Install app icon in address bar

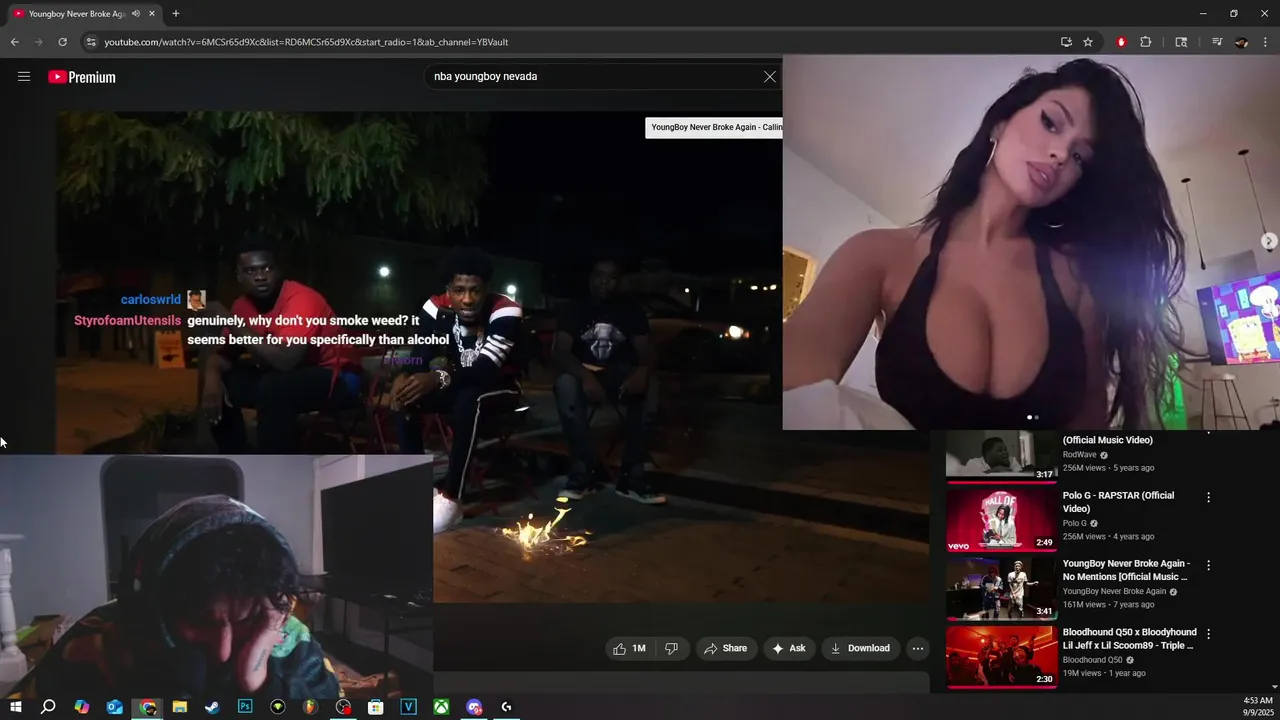[1066, 42]
